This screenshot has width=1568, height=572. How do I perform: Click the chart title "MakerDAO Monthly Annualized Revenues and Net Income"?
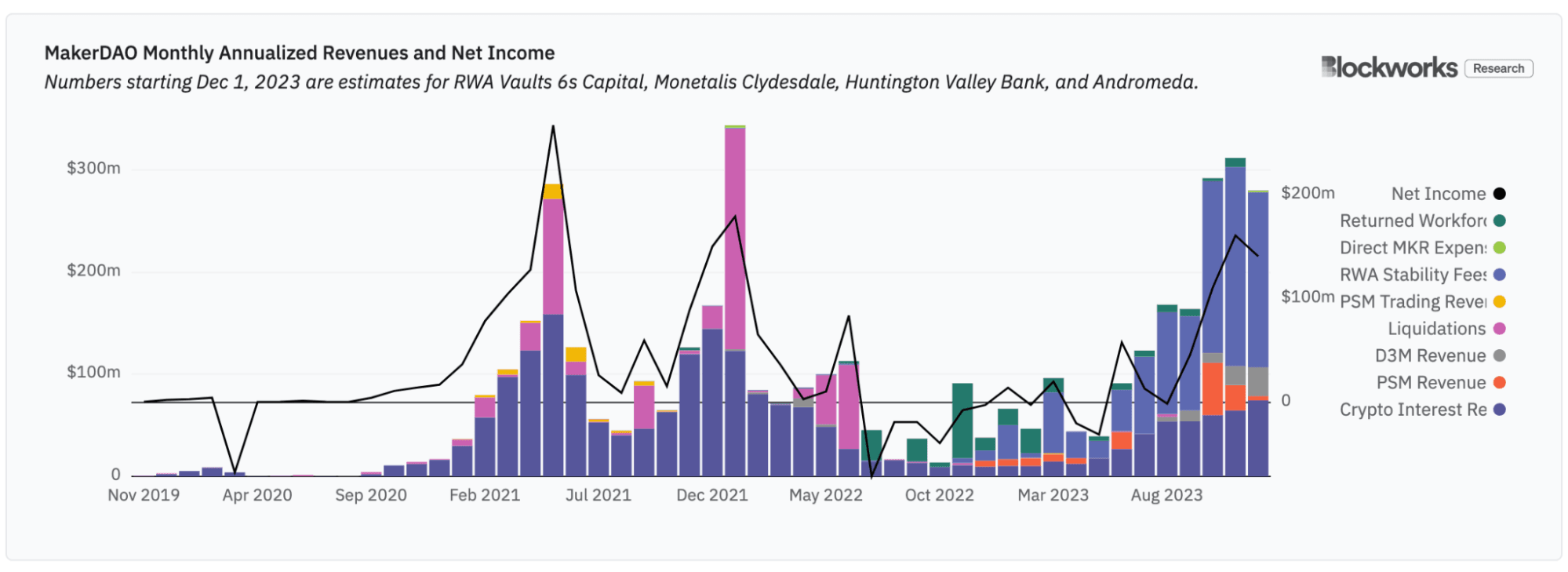[300, 53]
